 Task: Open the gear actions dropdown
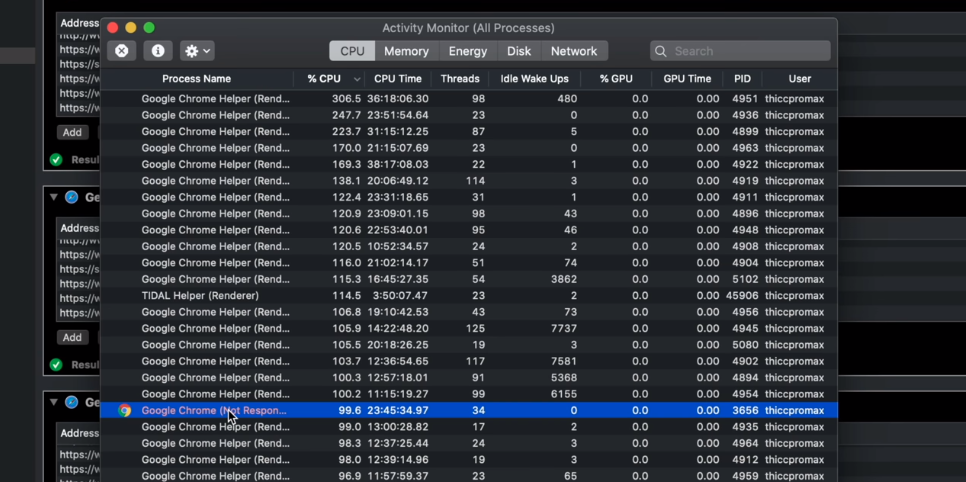(197, 51)
